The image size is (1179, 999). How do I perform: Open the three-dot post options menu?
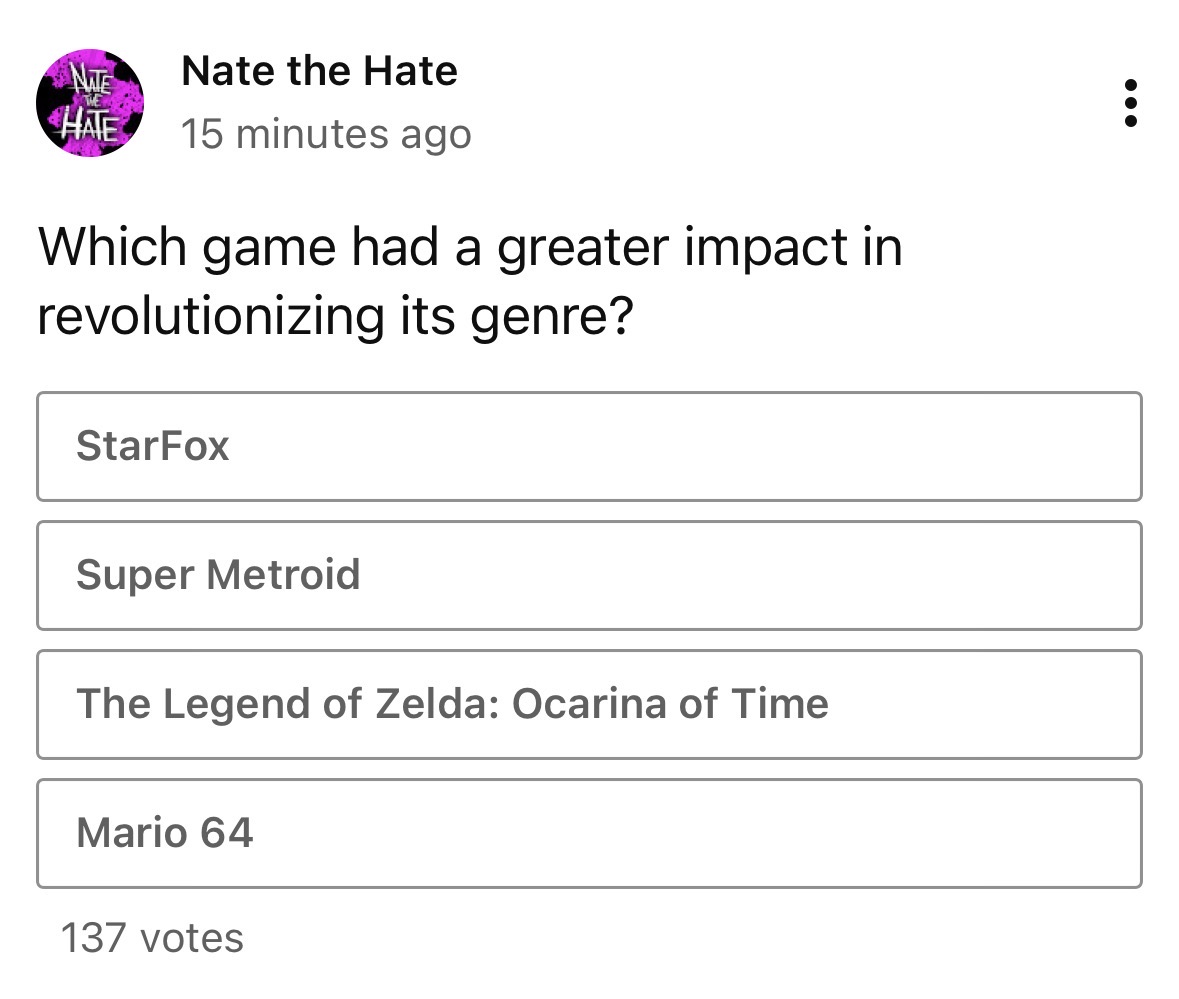[1130, 103]
